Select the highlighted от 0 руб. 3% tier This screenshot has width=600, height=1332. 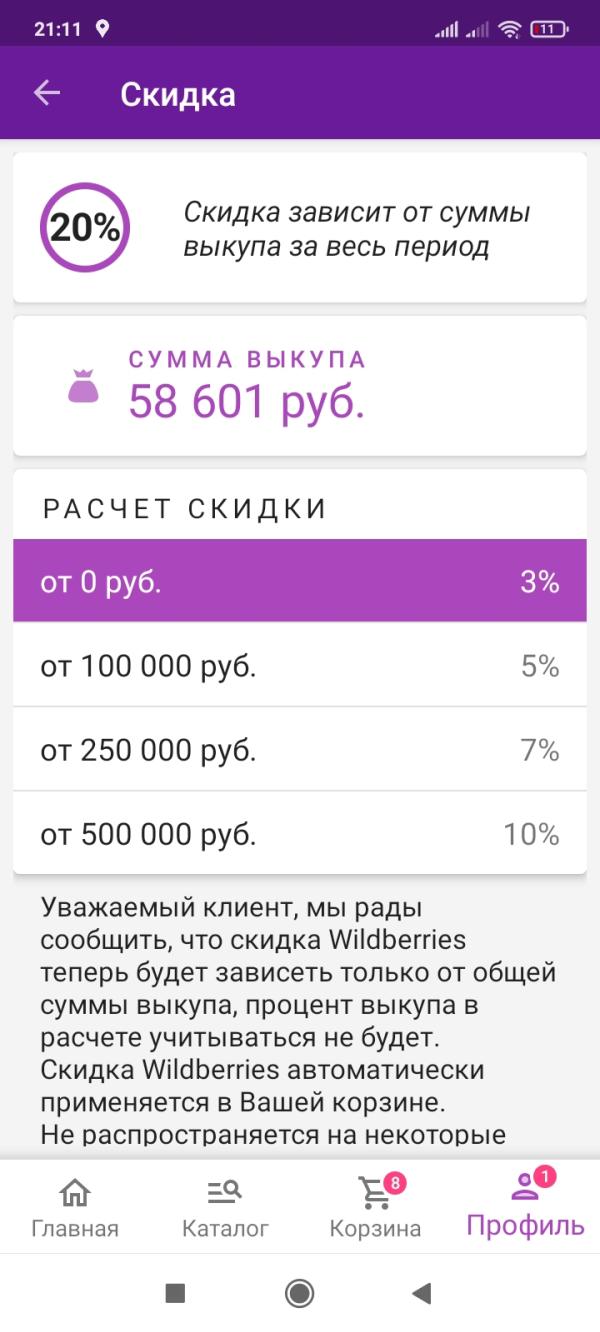point(300,582)
